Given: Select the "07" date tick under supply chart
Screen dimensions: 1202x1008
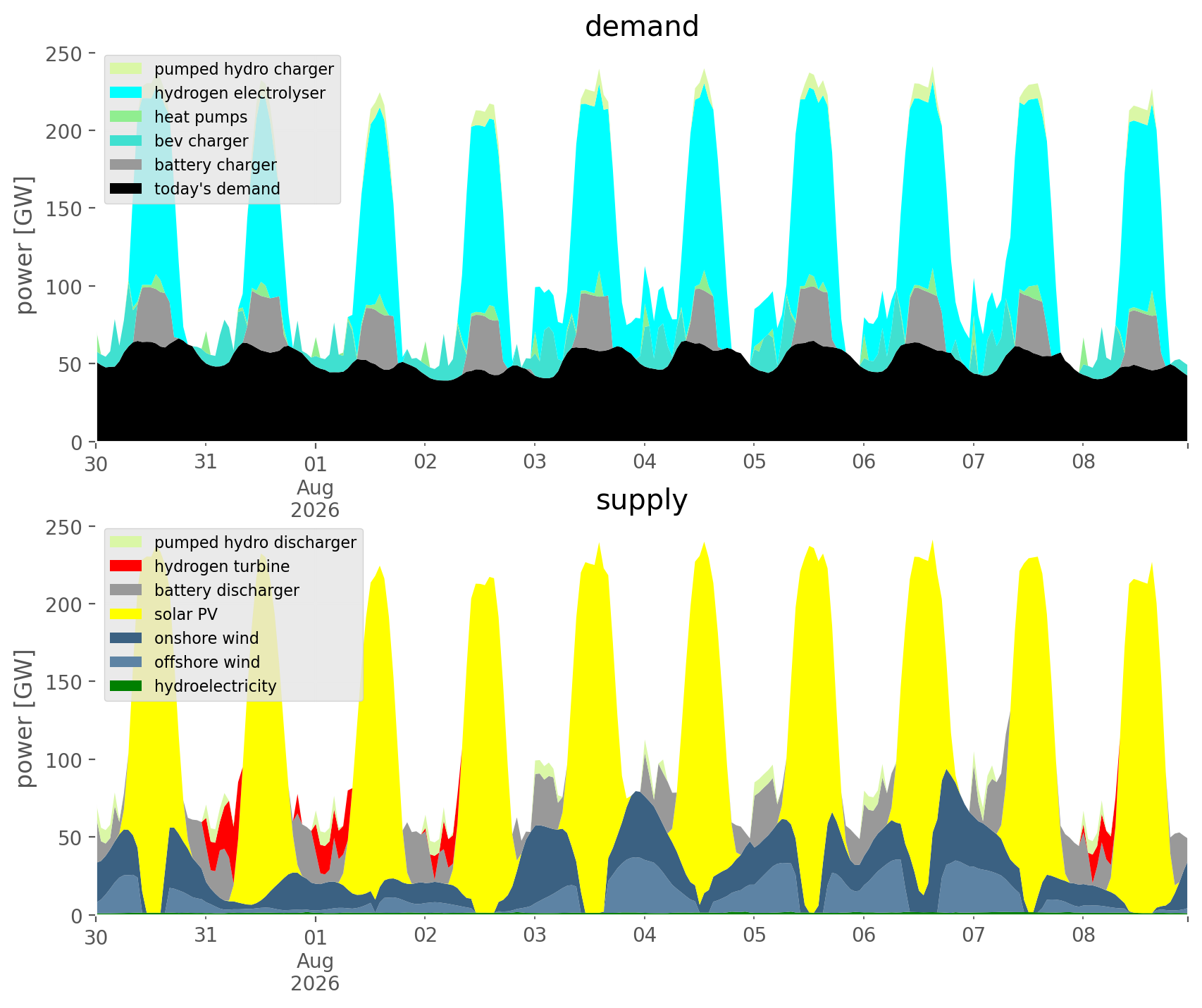Looking at the screenshot, I should 974,936.
